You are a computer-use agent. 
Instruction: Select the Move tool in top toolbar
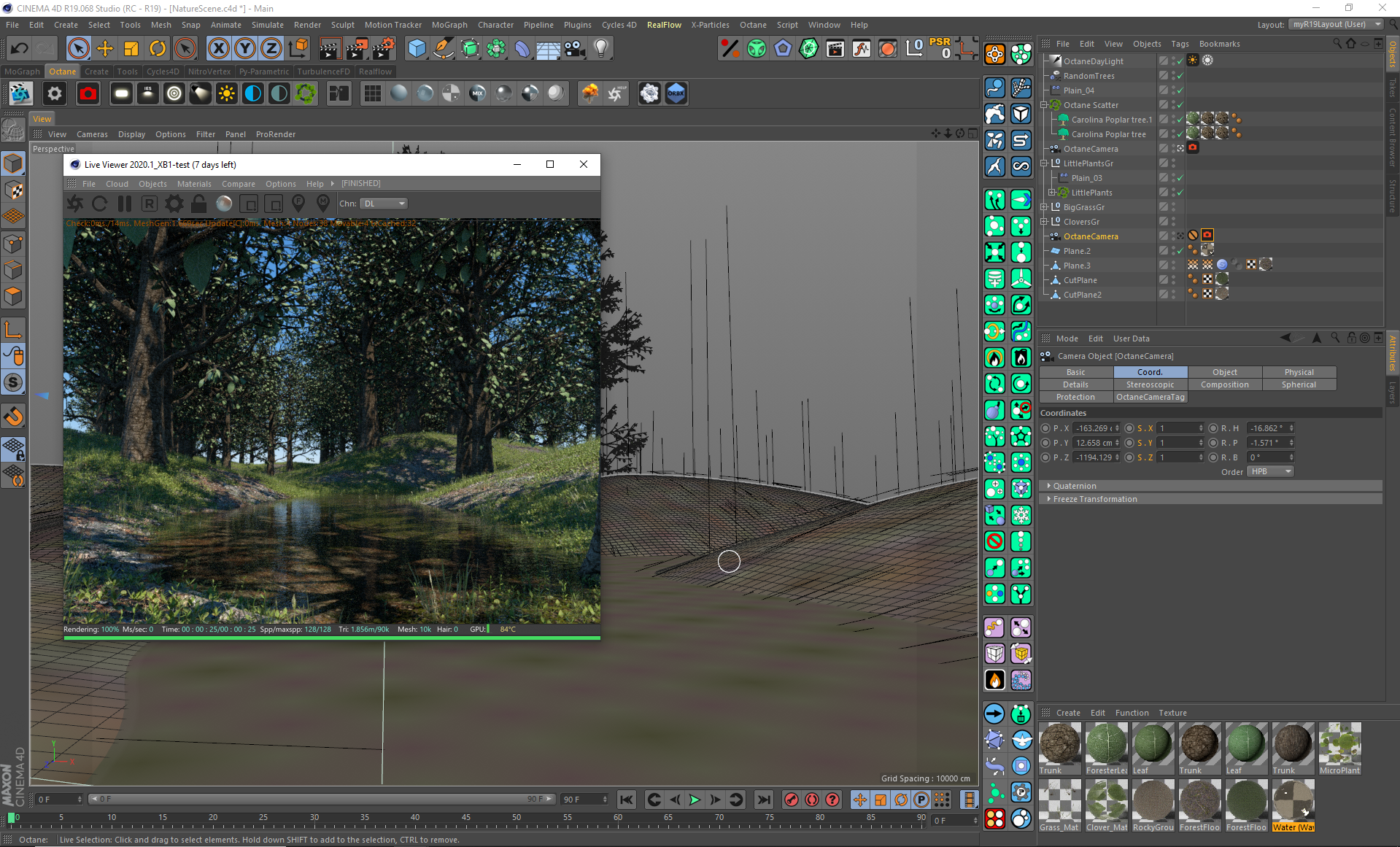pyautogui.click(x=105, y=49)
